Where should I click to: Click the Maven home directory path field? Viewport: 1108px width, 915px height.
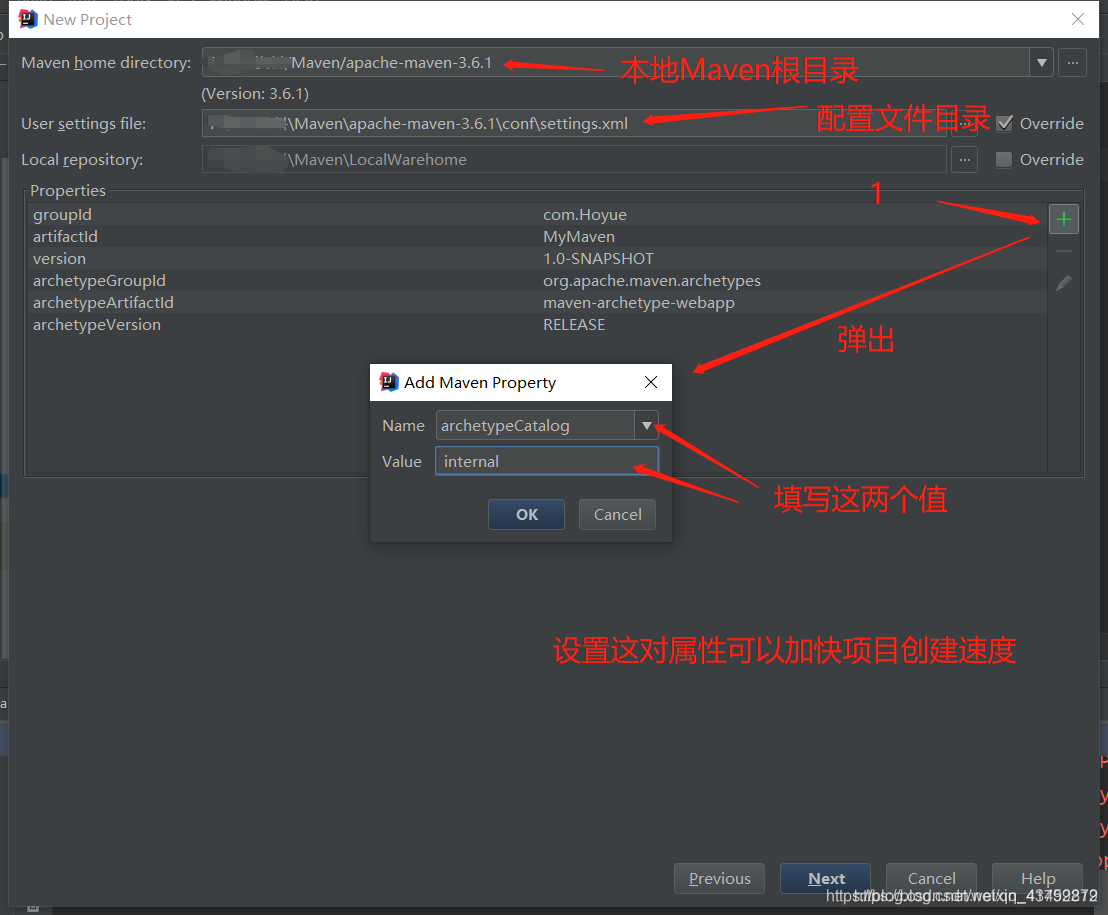[x=615, y=63]
